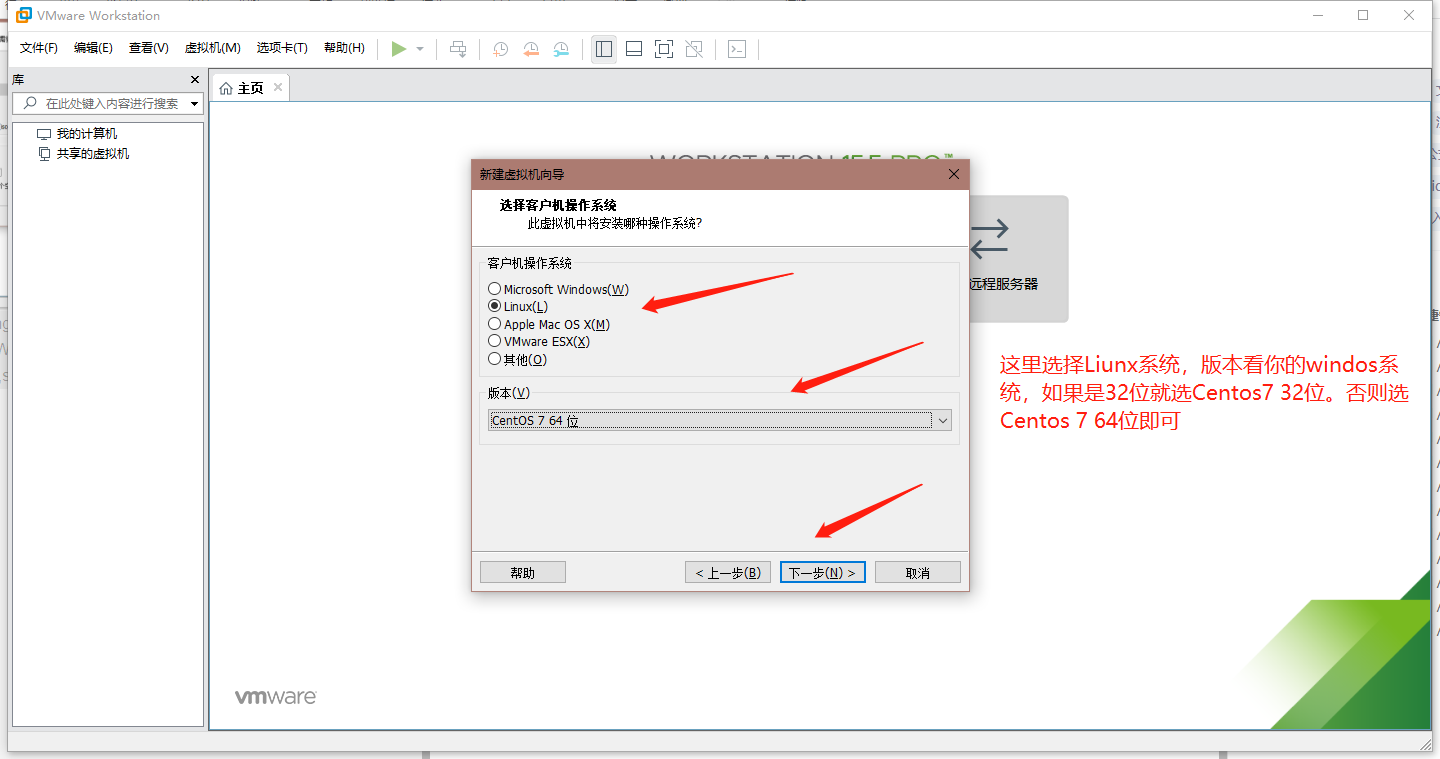
Task: Click the VMware Workstation title bar app icon
Action: point(24,15)
